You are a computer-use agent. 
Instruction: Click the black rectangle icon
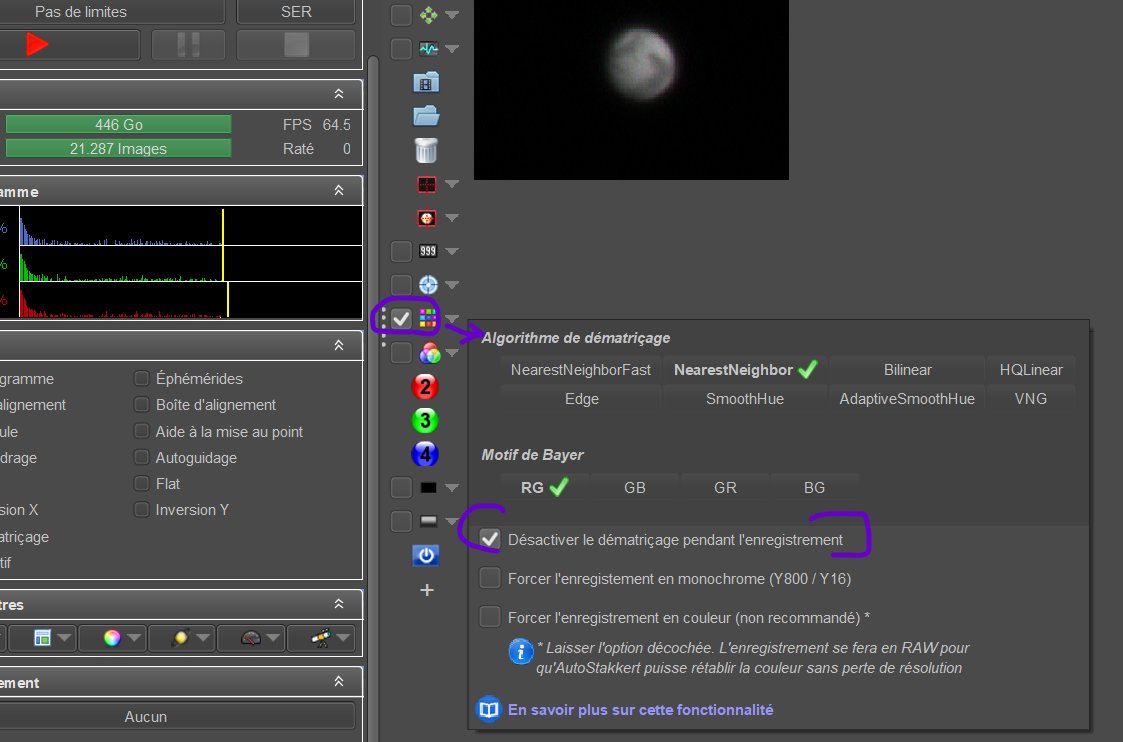pyautogui.click(x=428, y=488)
